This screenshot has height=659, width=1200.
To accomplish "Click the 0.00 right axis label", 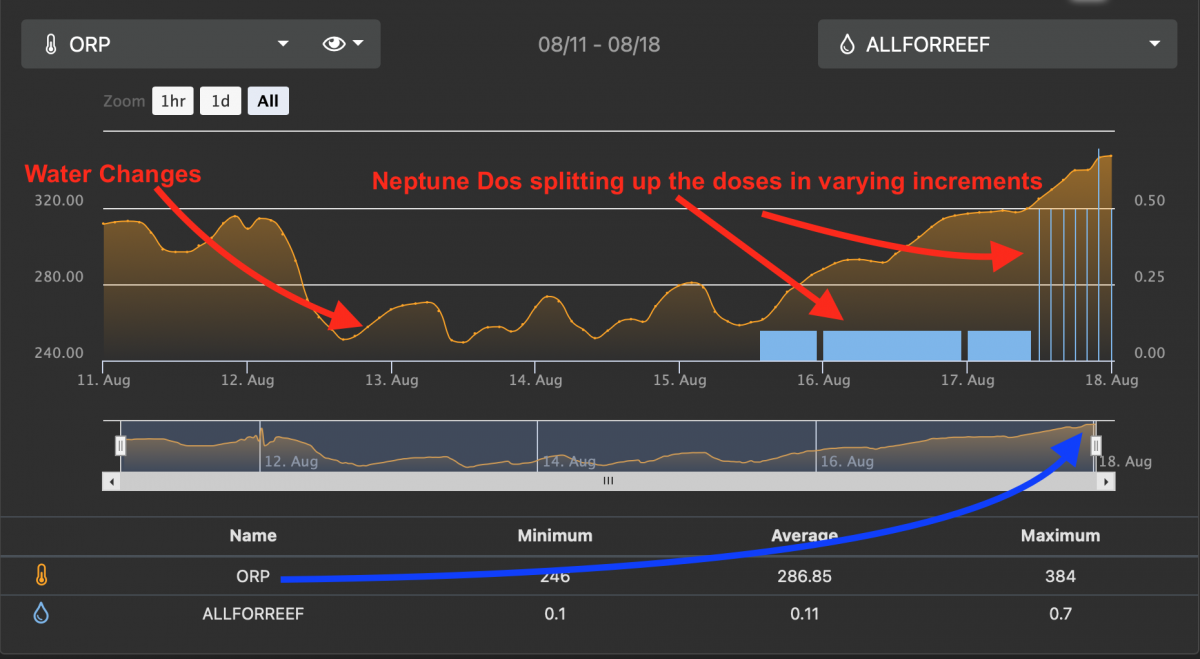I will point(1148,353).
